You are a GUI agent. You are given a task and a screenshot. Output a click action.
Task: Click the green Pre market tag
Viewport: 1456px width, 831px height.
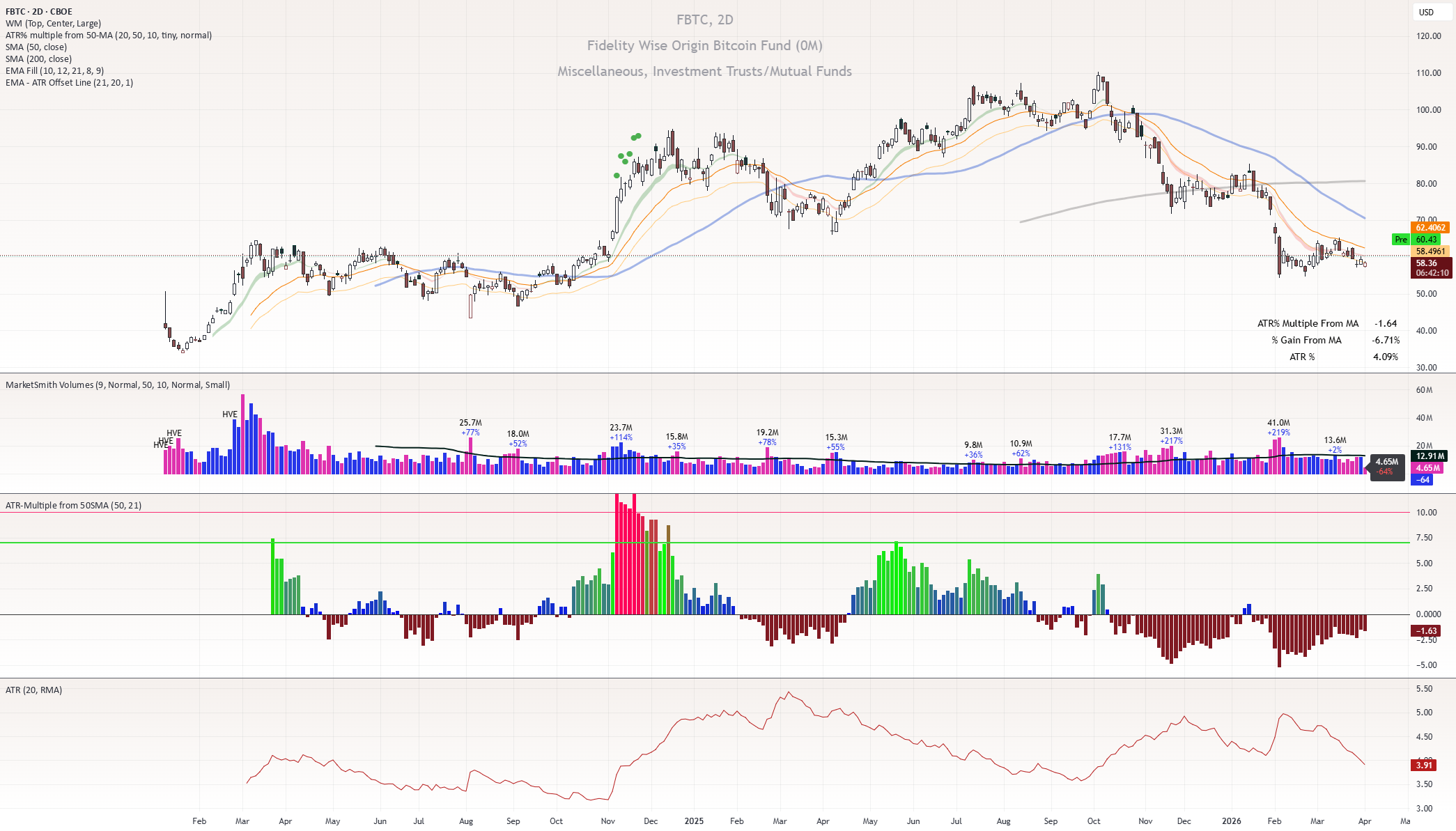pos(1400,240)
